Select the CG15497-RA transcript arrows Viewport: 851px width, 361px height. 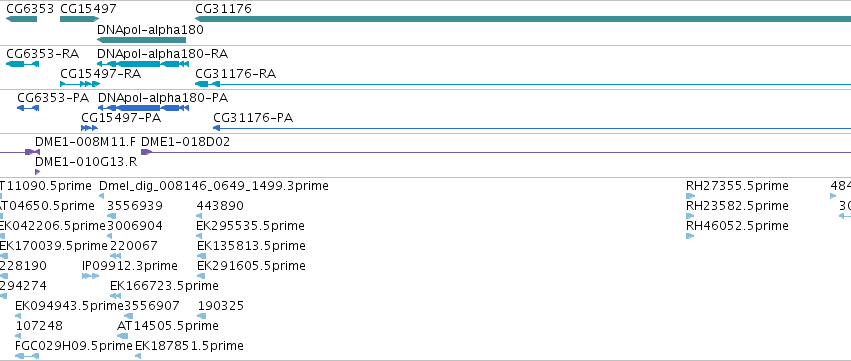point(80,84)
